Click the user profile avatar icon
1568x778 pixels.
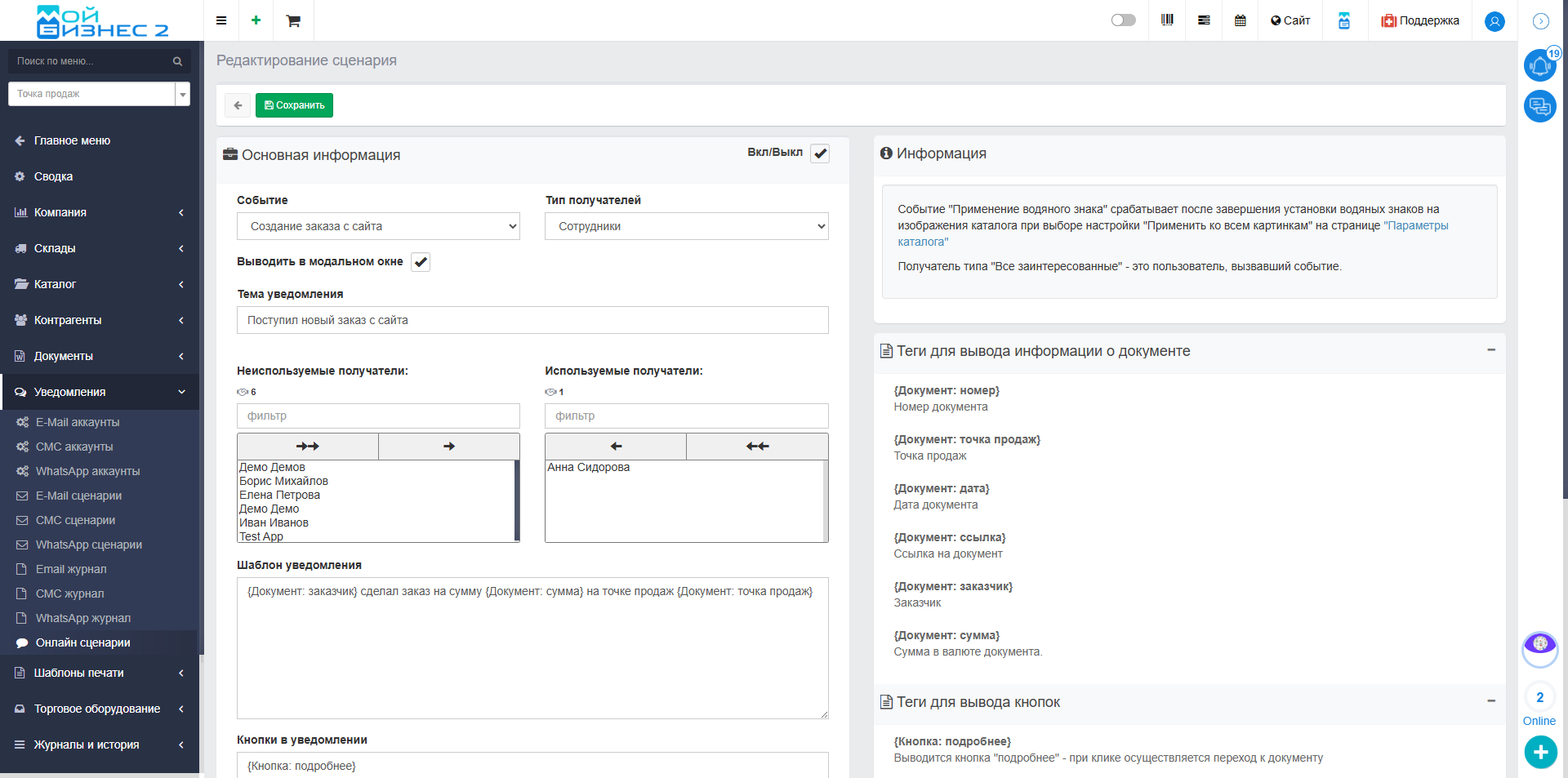point(1494,21)
